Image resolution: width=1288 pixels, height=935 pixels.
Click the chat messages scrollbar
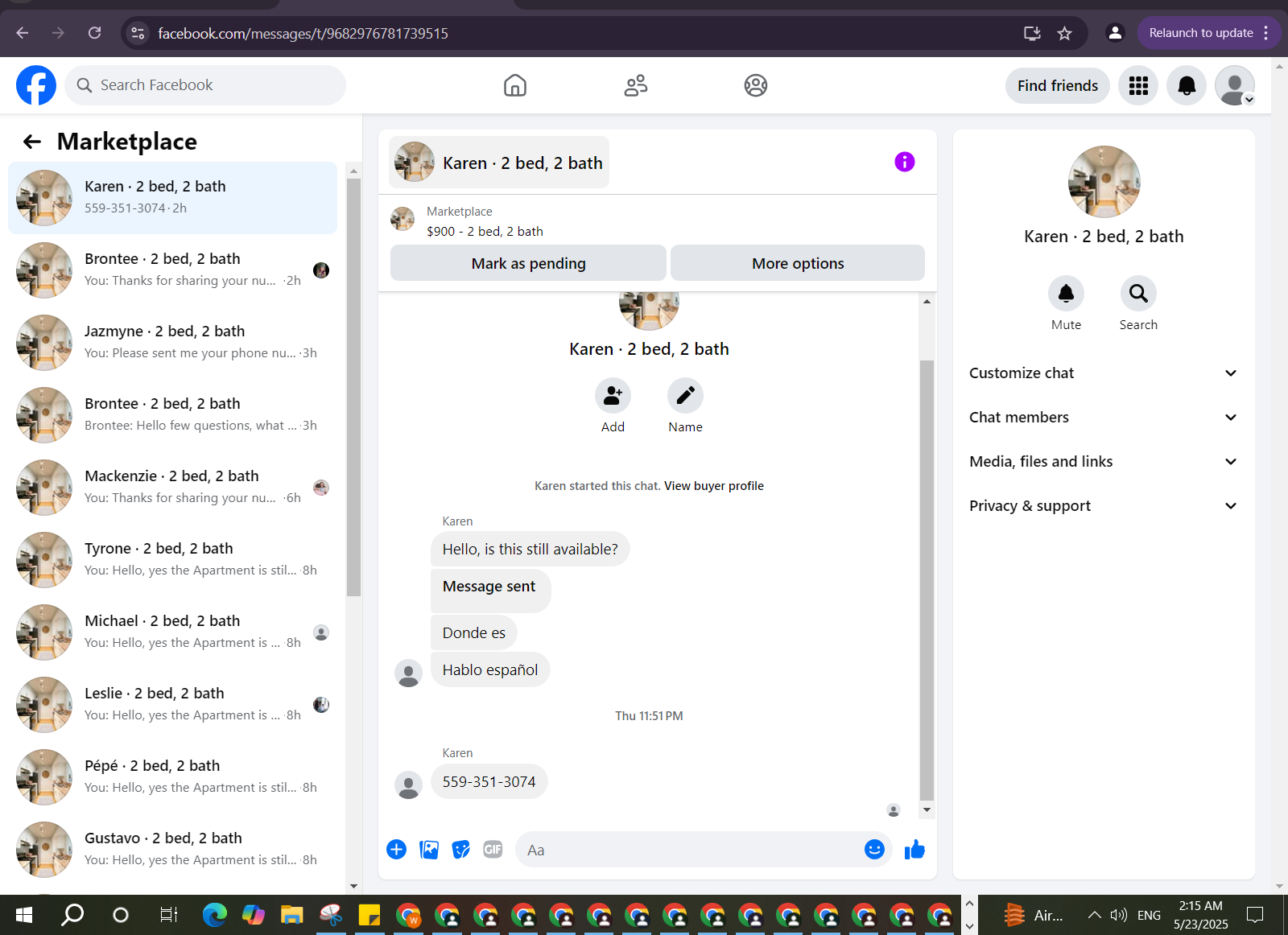pos(927,579)
